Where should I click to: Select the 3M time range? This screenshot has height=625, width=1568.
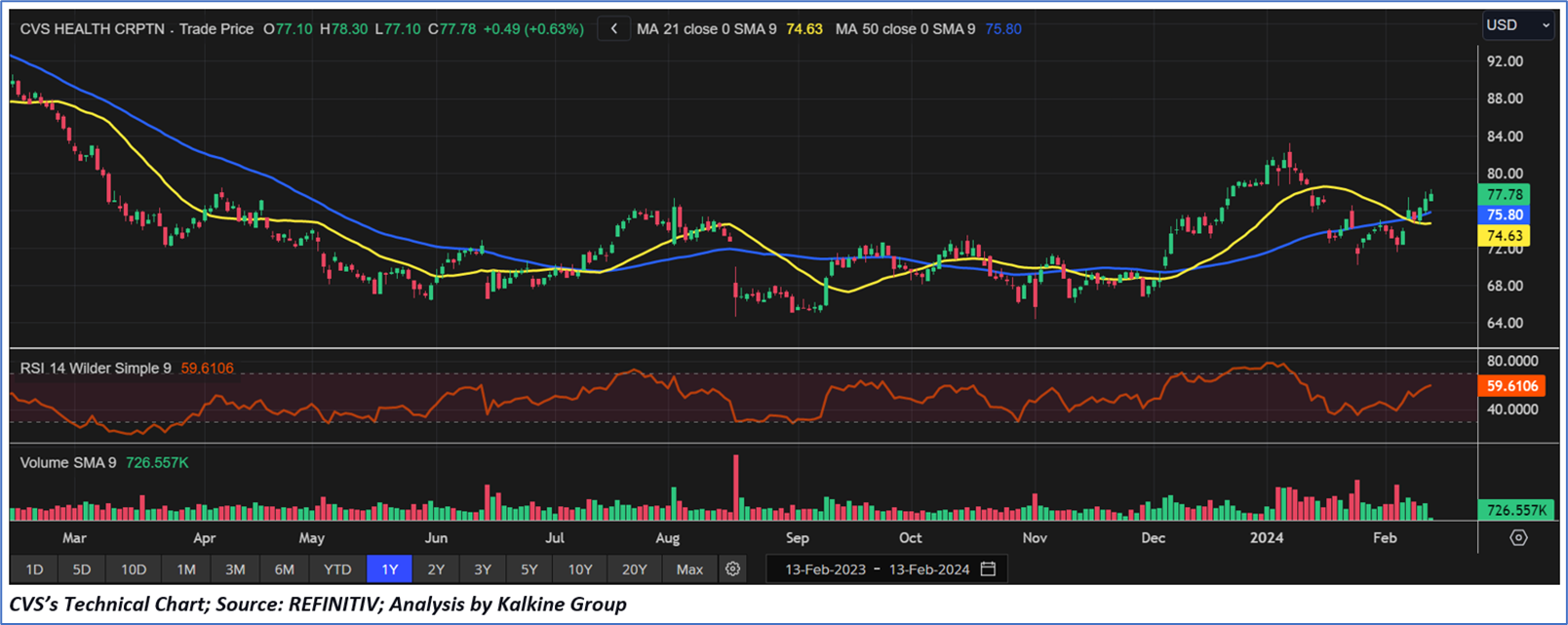pyautogui.click(x=235, y=569)
